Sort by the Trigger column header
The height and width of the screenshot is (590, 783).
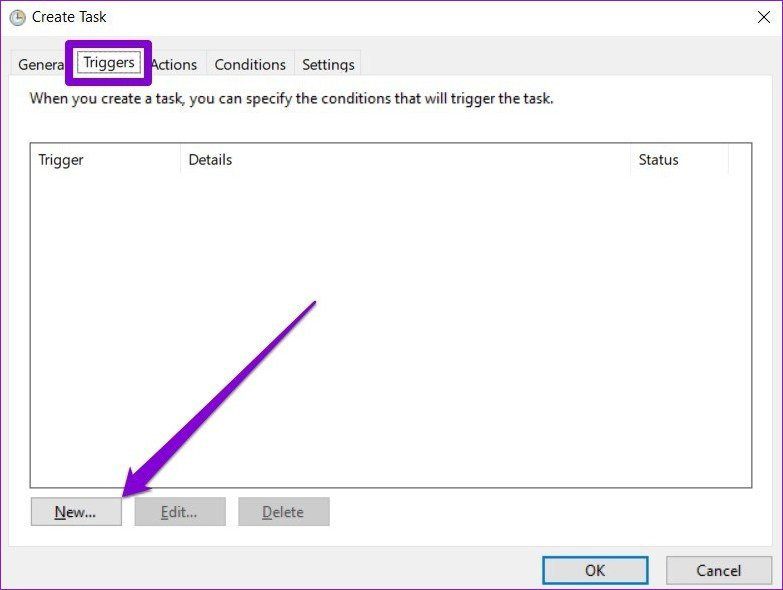coord(105,160)
